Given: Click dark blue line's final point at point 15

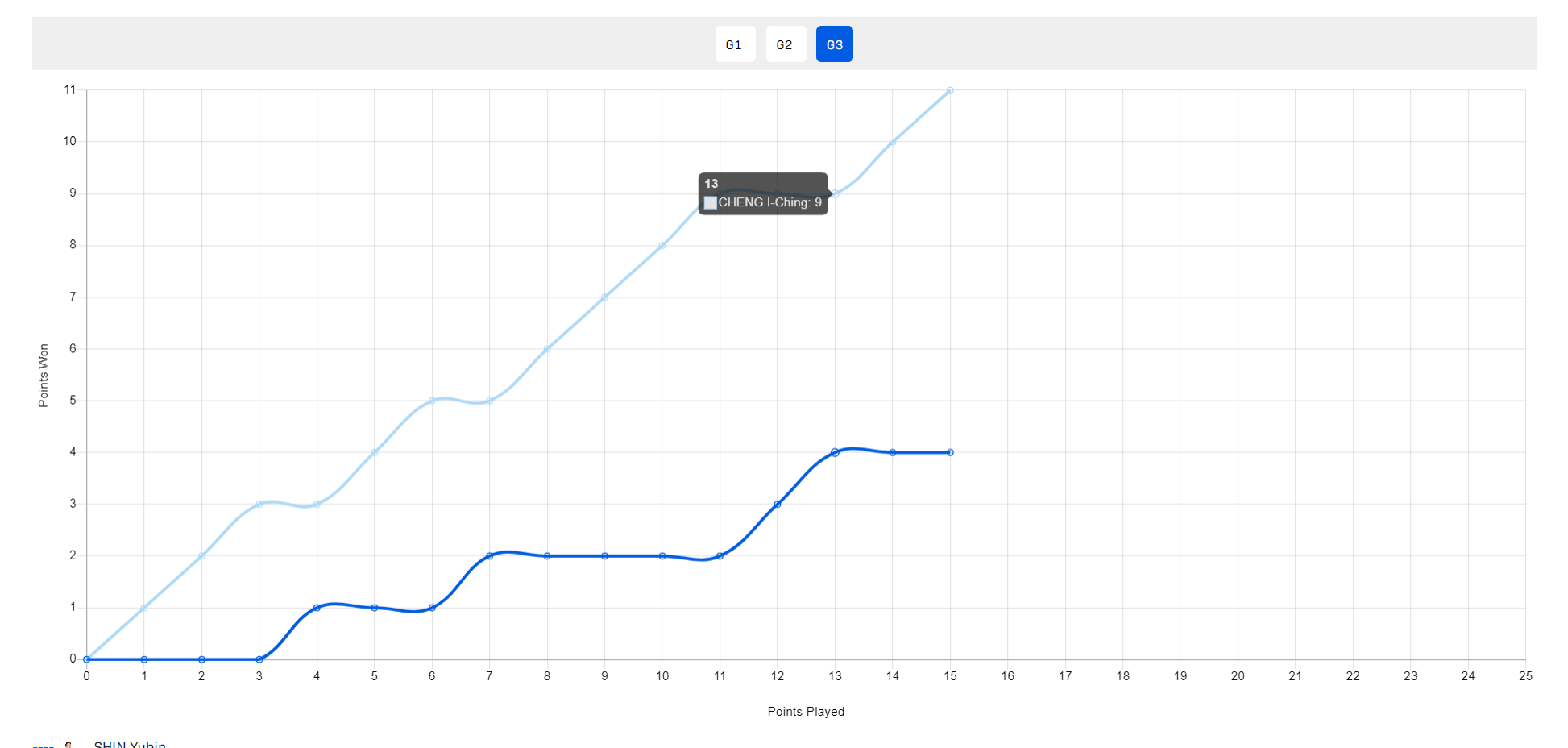Looking at the screenshot, I should tap(950, 452).
